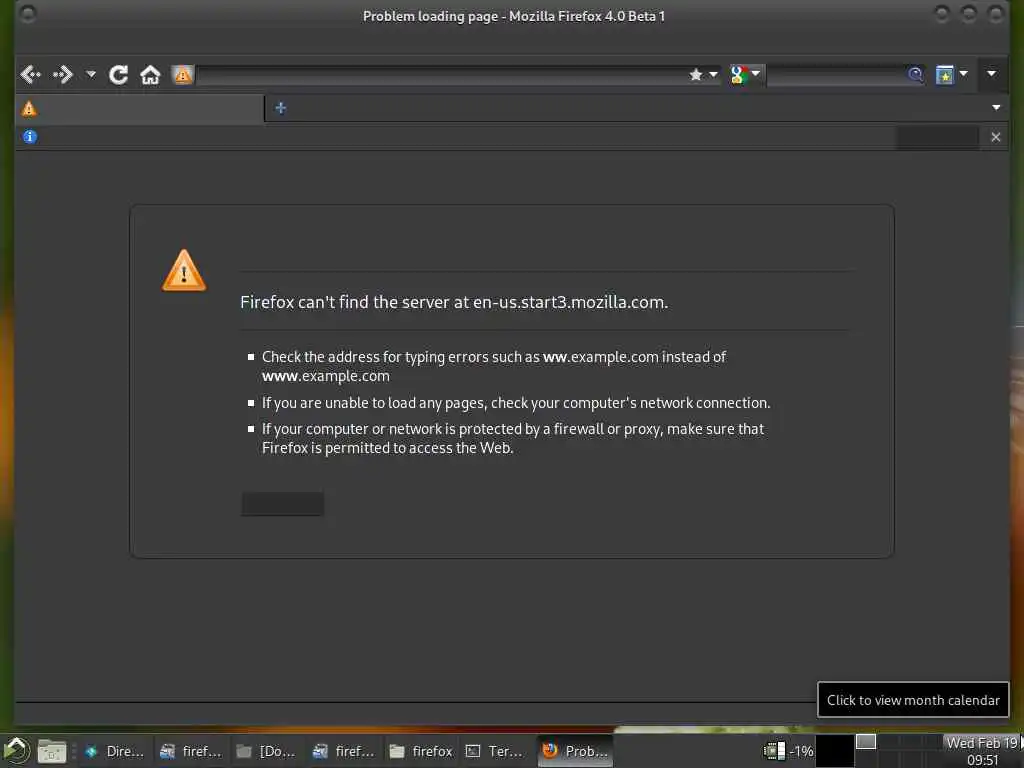
Task: Select the error page tab with warning icon
Action: coord(140,108)
